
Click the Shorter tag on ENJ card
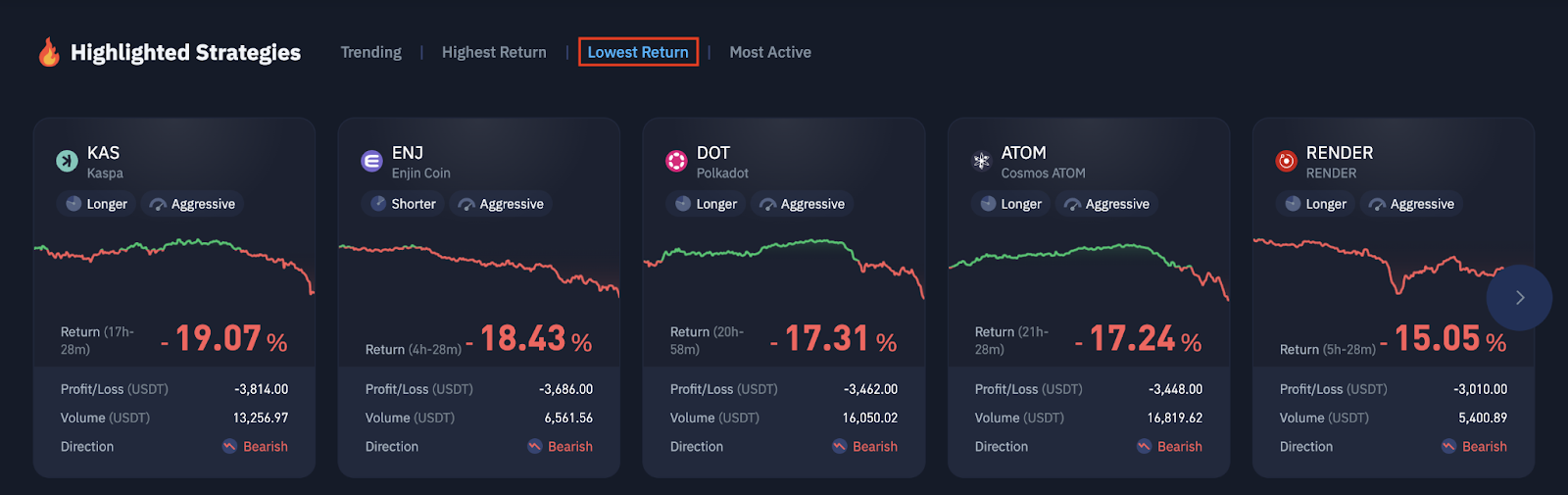click(x=403, y=204)
